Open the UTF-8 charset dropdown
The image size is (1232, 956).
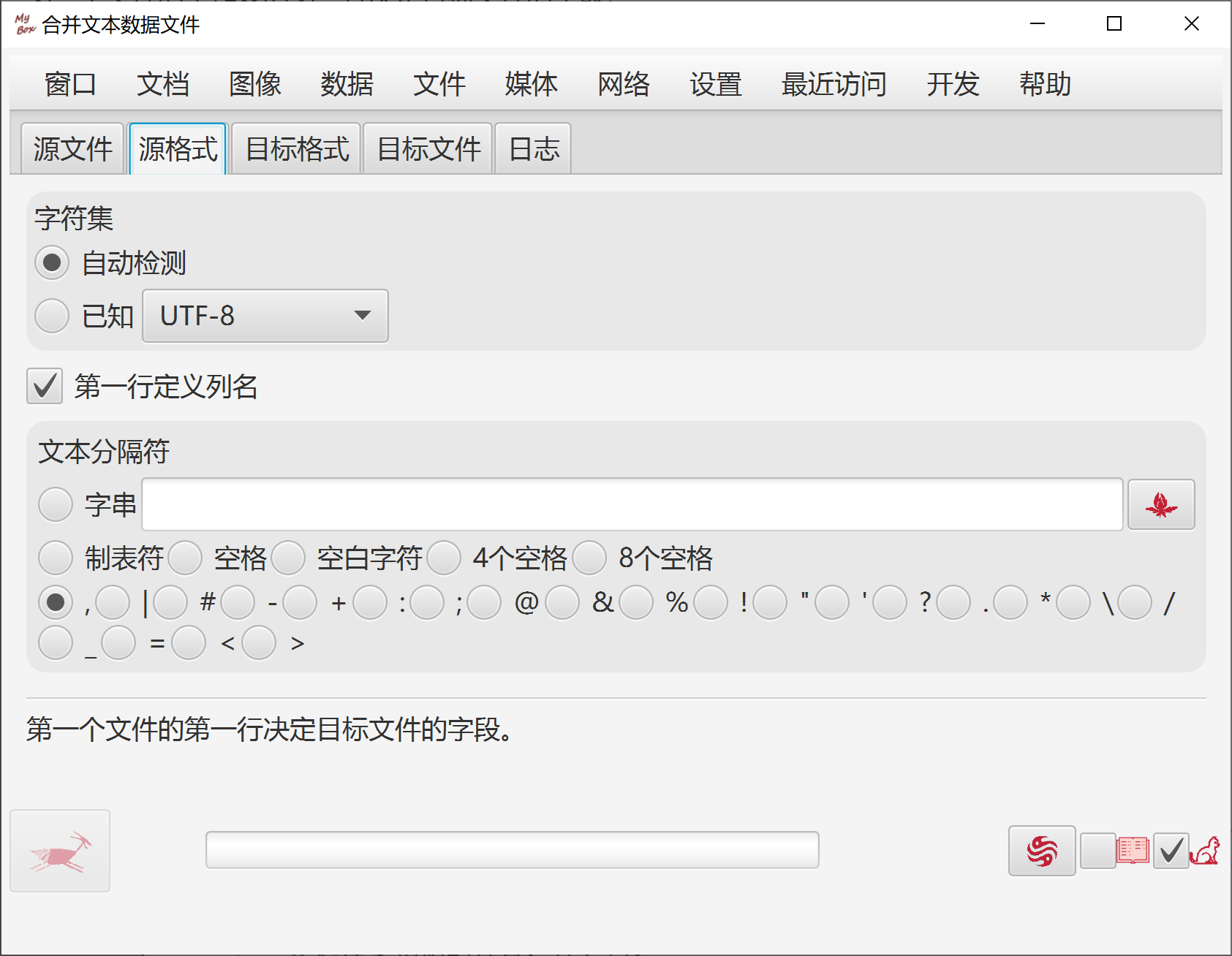[265, 316]
